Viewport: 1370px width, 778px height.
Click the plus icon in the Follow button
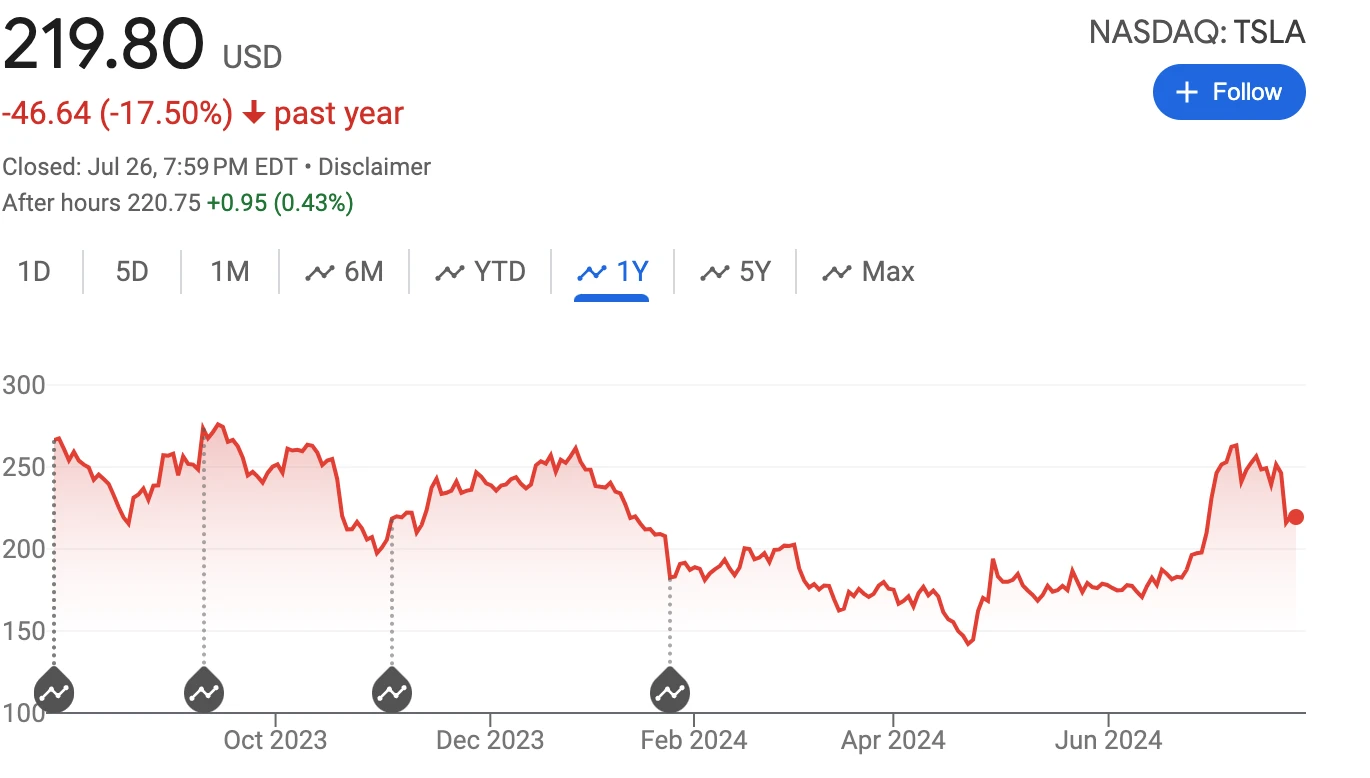tap(1187, 92)
